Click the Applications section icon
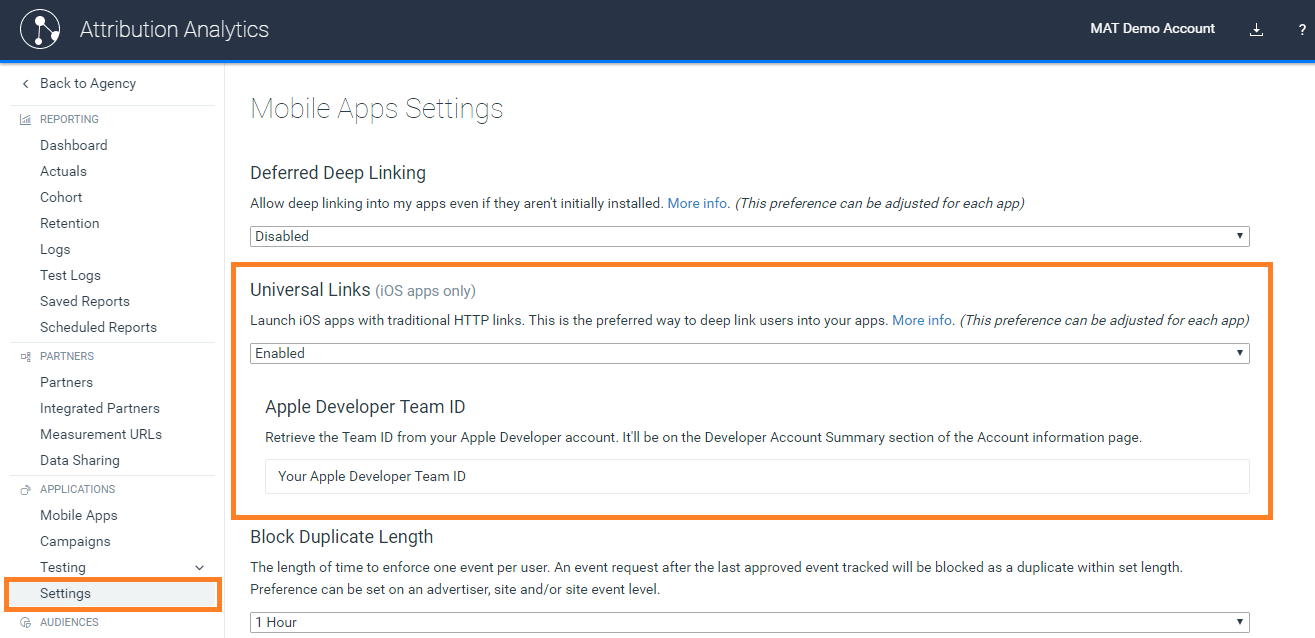The height and width of the screenshot is (638, 1315). (x=26, y=490)
